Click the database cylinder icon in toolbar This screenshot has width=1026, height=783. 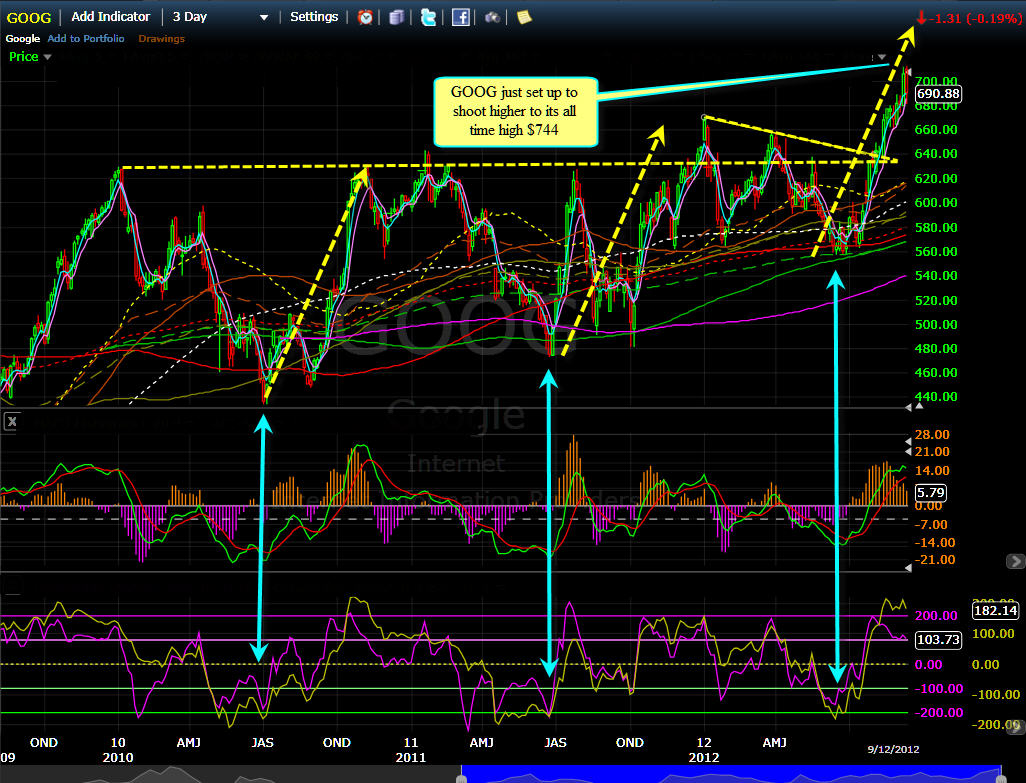tap(397, 18)
